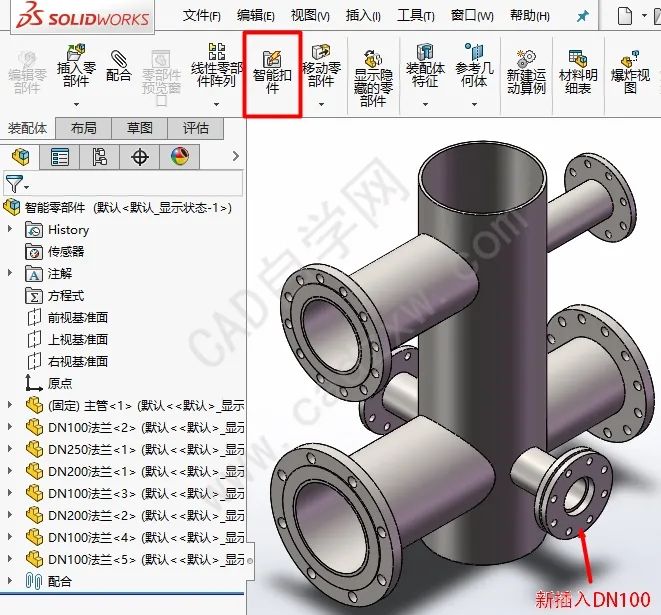Image resolution: width=661 pixels, height=615 pixels.
Task: Click the SolidWorks logo
Action: click(83, 15)
